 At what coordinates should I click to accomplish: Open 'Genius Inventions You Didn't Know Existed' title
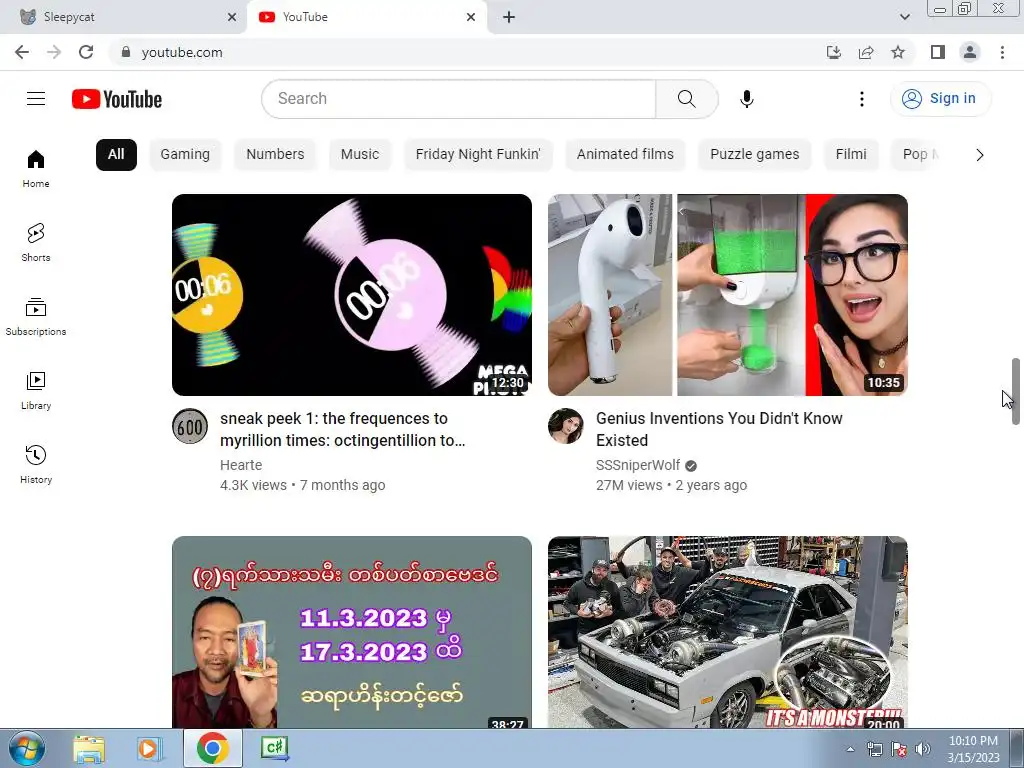pos(719,429)
